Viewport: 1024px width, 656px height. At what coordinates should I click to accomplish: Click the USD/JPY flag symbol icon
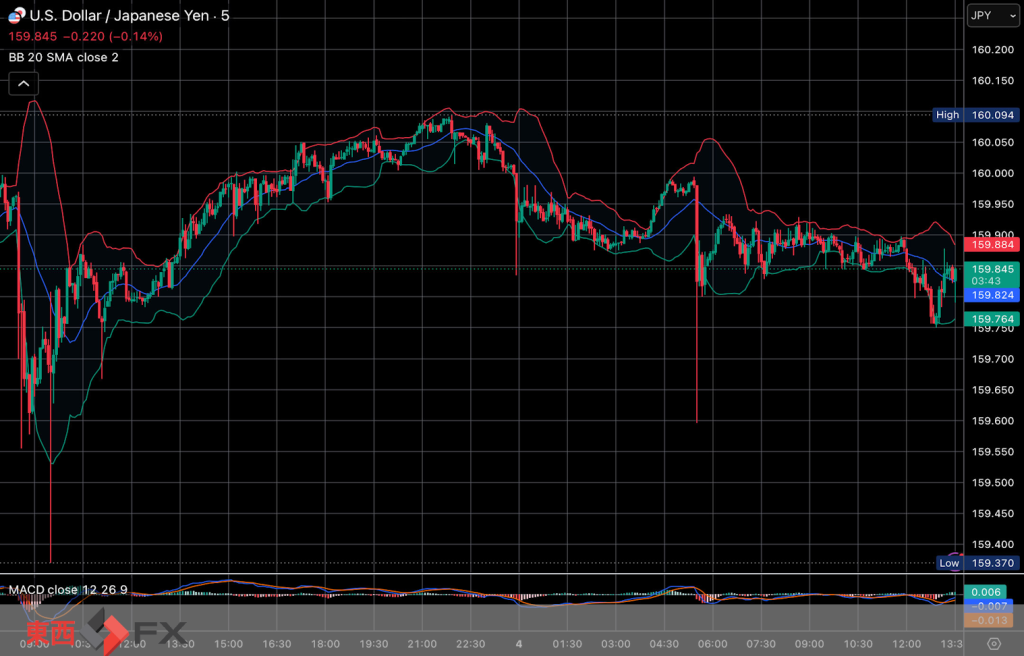pyautogui.click(x=16, y=15)
